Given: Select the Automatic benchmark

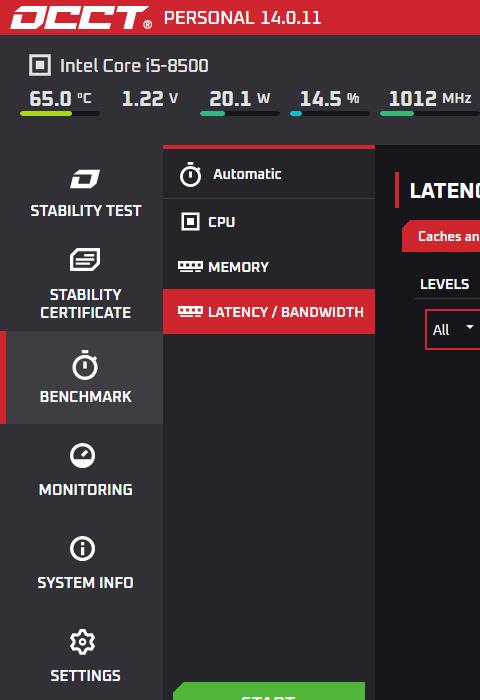Looking at the screenshot, I should pos(269,174).
